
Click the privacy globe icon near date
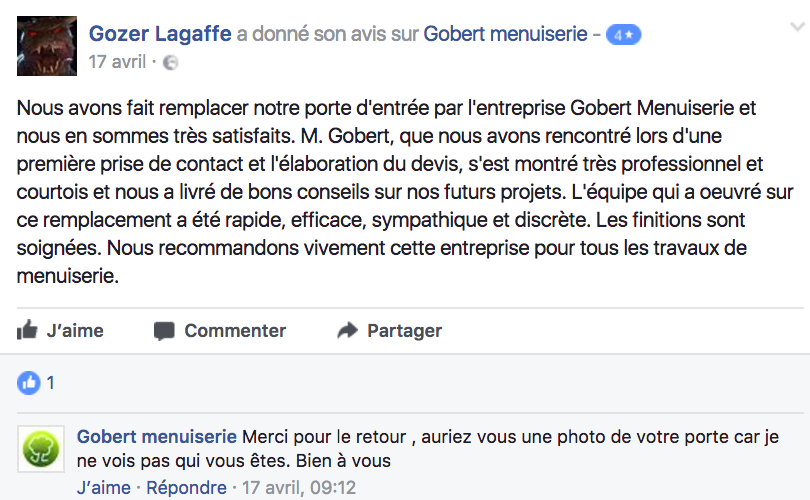170,62
